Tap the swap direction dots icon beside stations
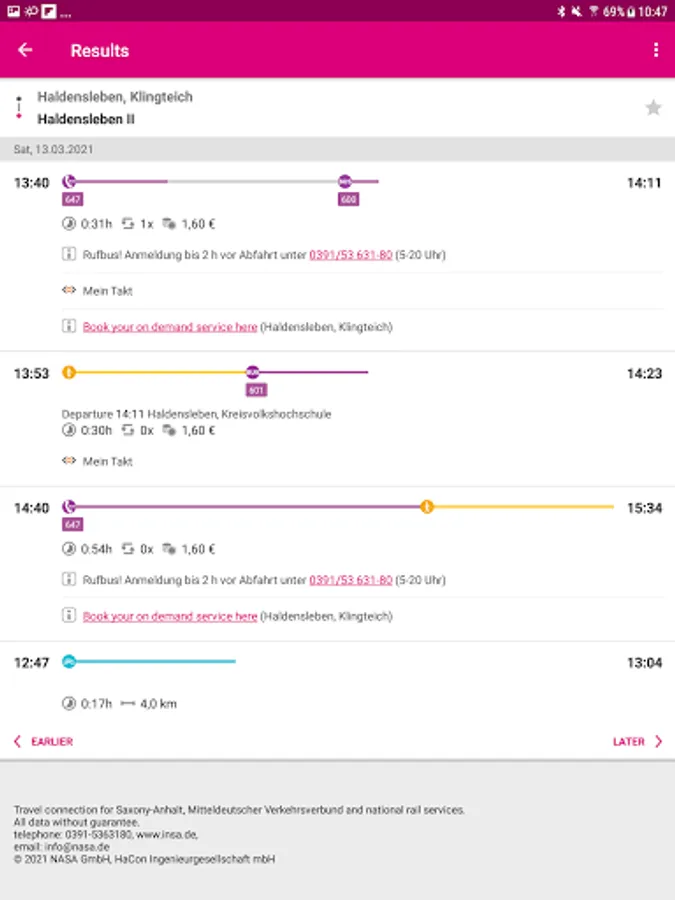Screen dimensions: 675x900 [18, 108]
